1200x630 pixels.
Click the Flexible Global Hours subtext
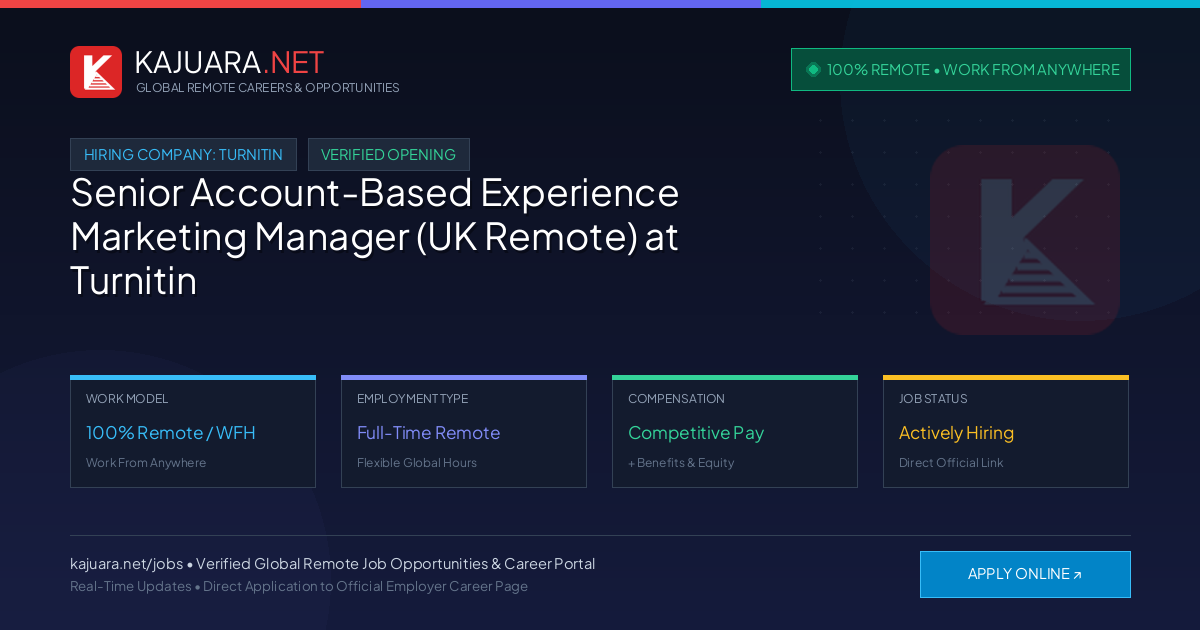[x=417, y=463]
